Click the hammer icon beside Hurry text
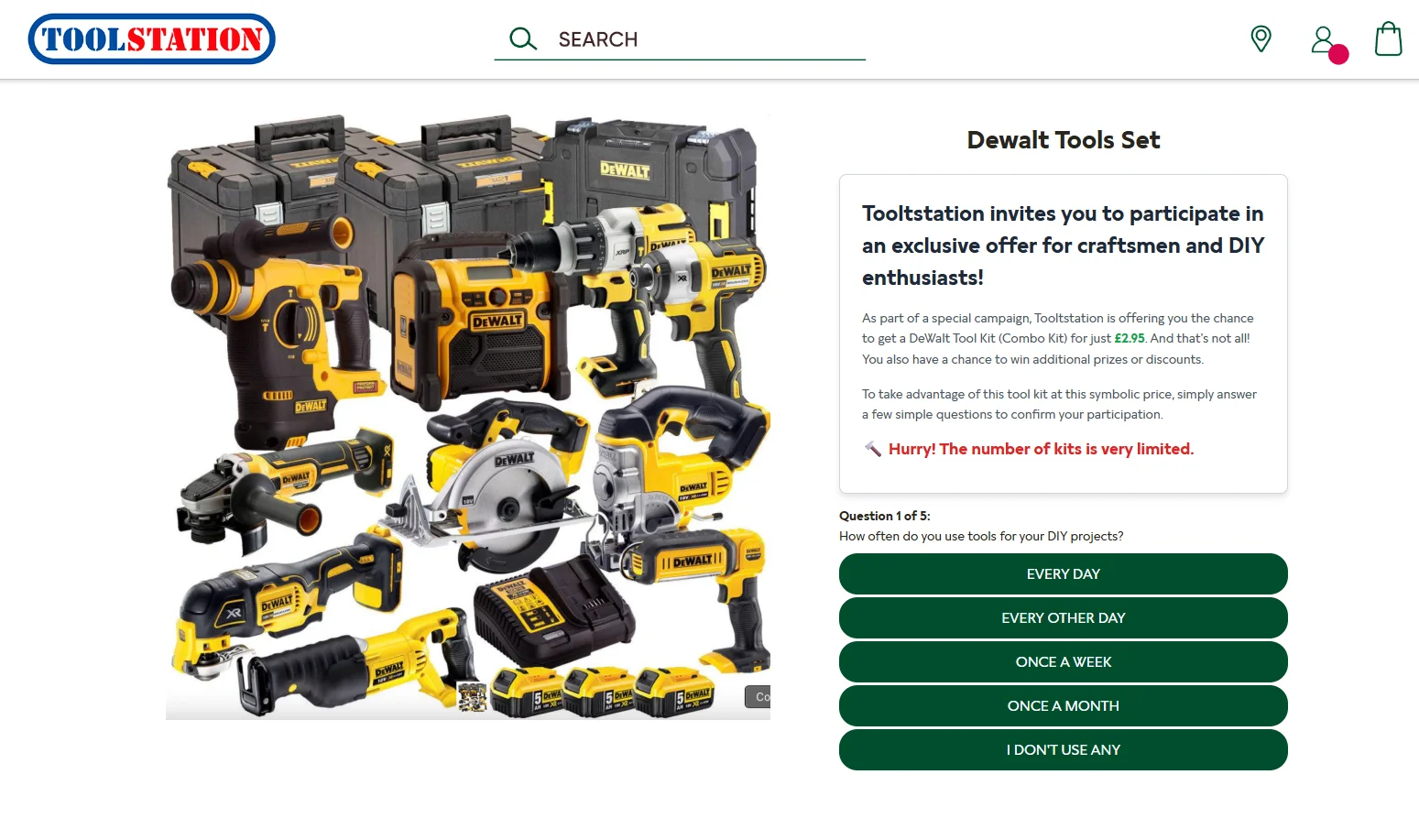This screenshot has height=840, width=1419. coord(872,449)
